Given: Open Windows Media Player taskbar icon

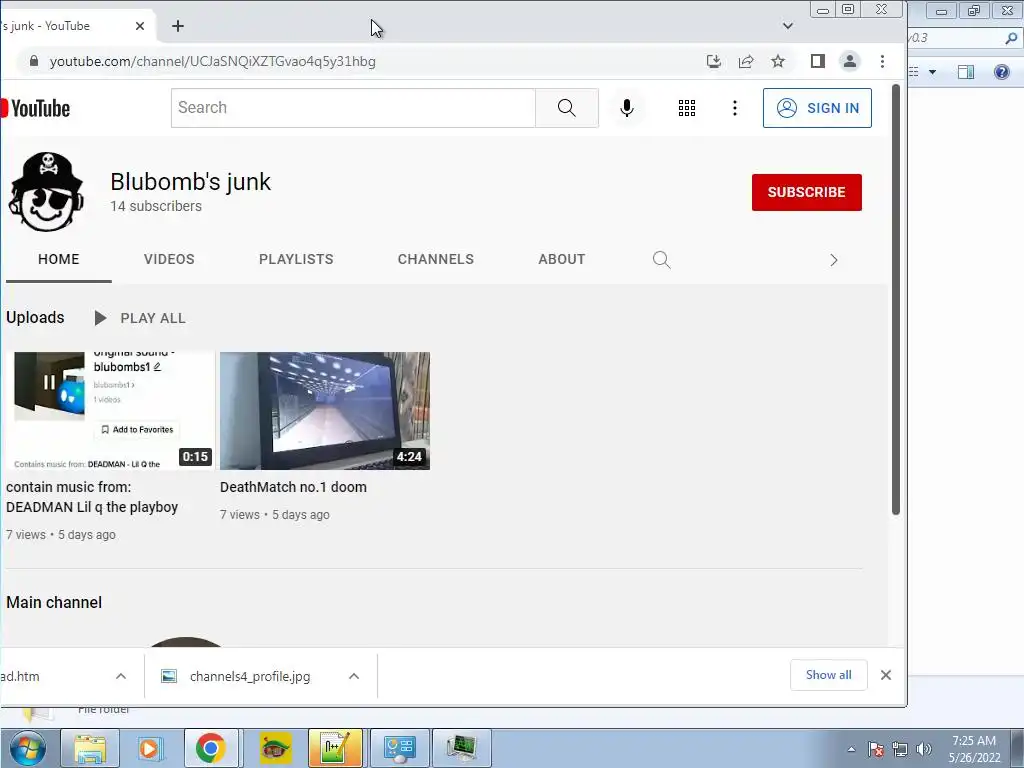Looking at the screenshot, I should coord(150,748).
